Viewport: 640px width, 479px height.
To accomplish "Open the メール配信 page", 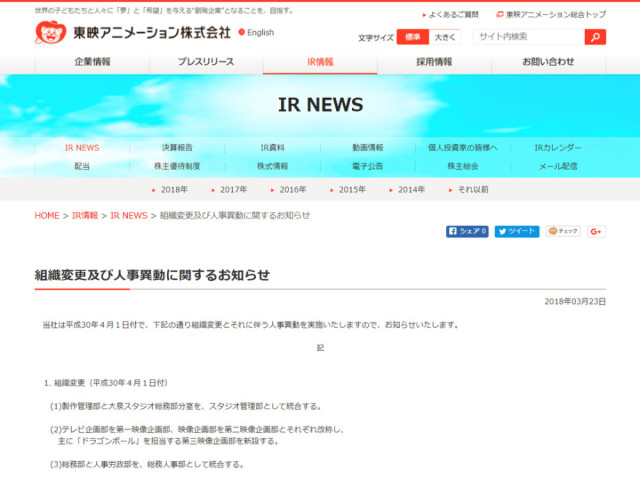I will [x=558, y=166].
